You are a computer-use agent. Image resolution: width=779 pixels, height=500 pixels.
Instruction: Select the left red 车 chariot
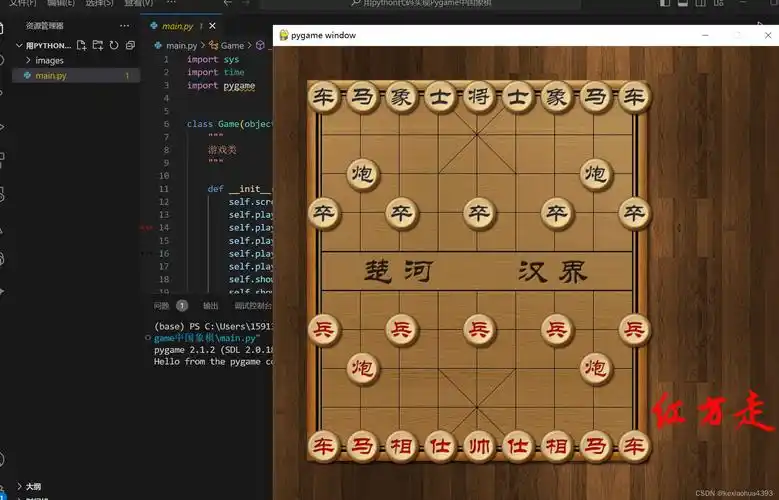pyautogui.click(x=323, y=446)
